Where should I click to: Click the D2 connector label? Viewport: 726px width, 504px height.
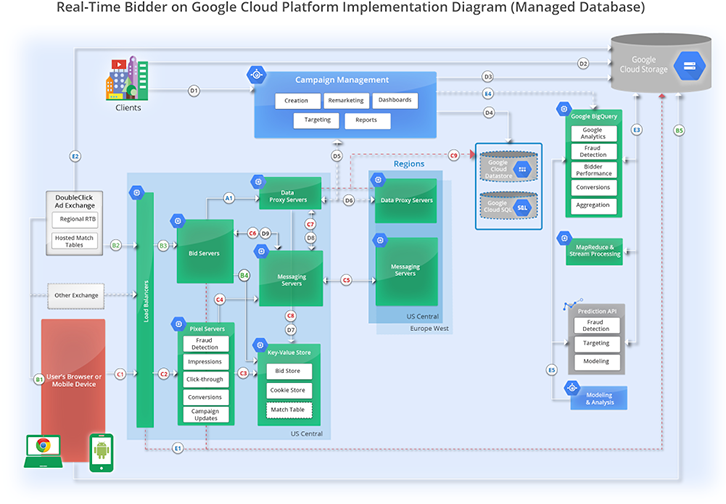[x=583, y=63]
